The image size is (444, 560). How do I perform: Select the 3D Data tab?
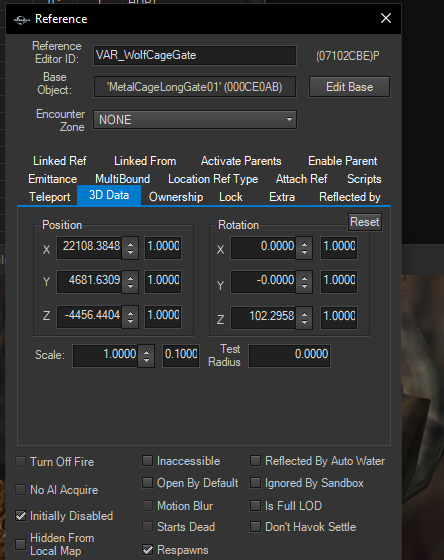pos(109,195)
